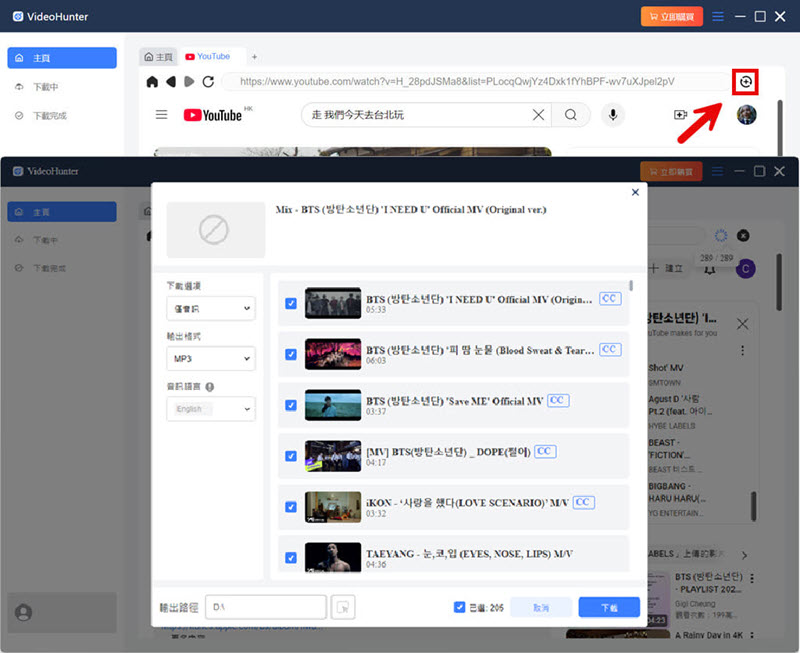Click Blood Sweat & Tears thumbnail

(333, 354)
